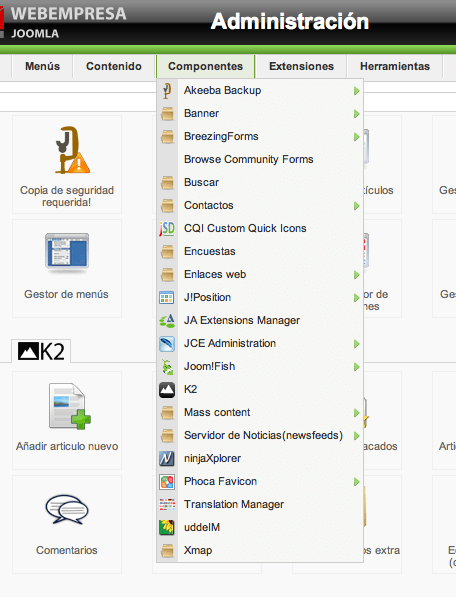Click the BreezingForms folder icon
This screenshot has height=597, width=456.
(167, 137)
